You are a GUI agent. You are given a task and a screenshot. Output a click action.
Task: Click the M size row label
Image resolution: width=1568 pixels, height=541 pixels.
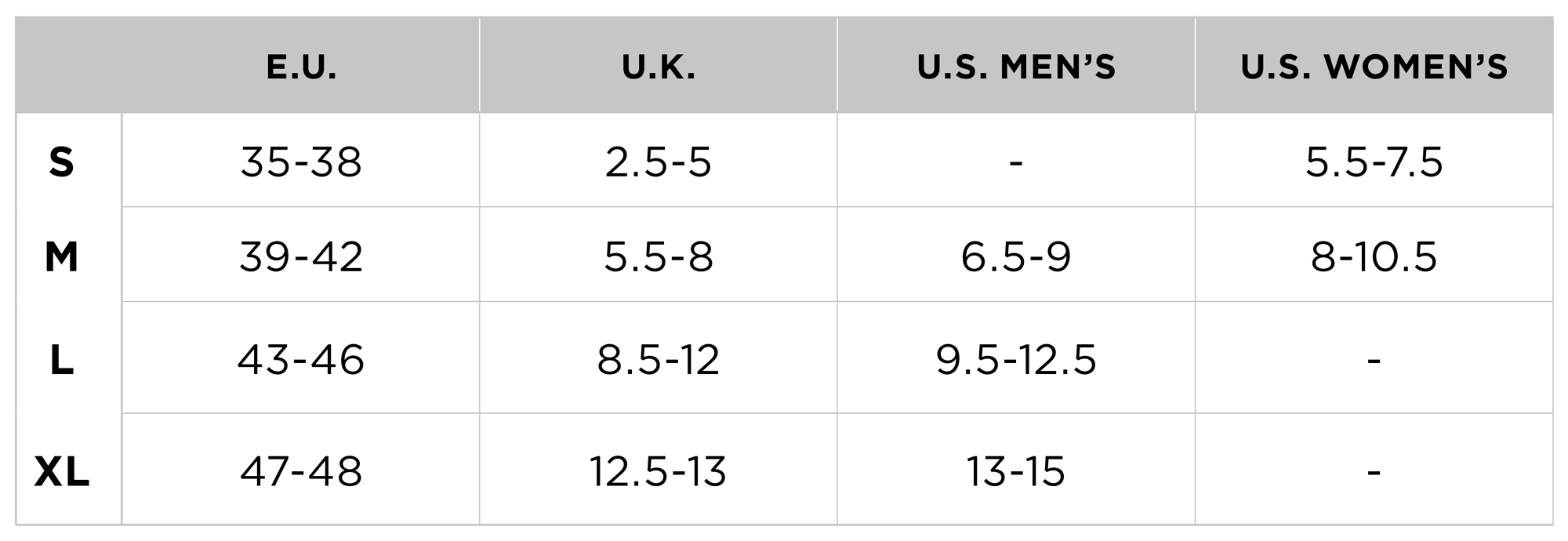point(61,256)
